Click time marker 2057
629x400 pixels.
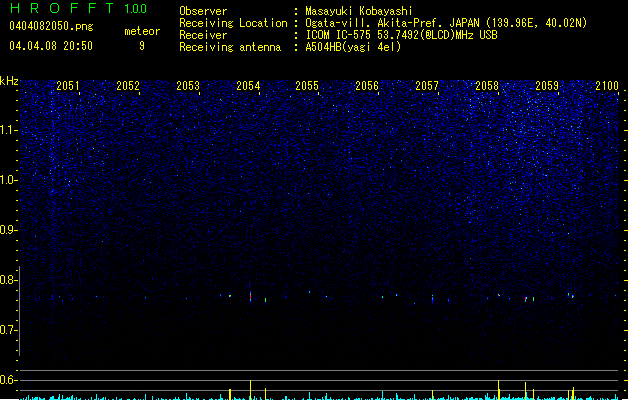[x=427, y=86]
